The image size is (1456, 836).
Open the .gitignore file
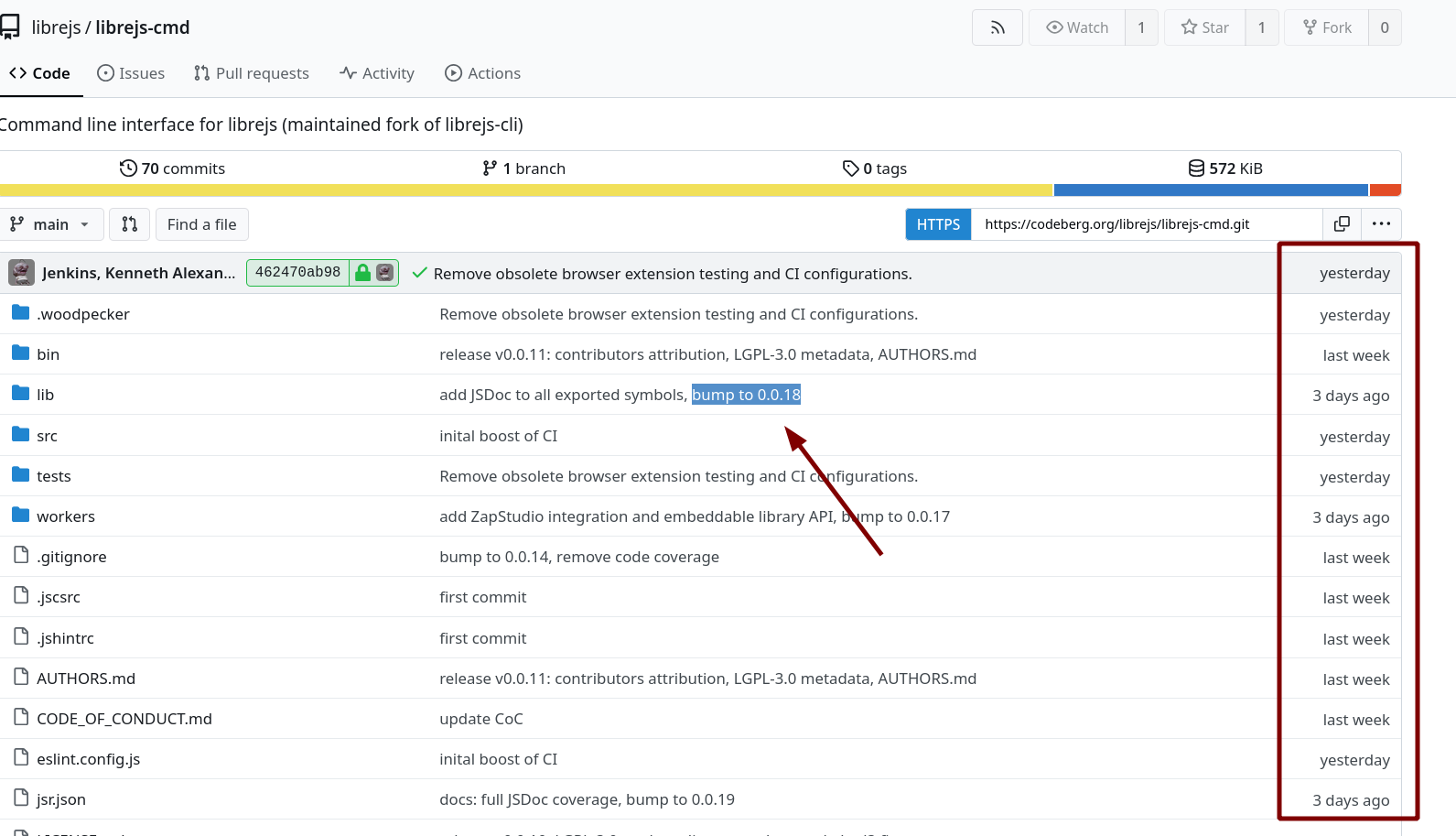coord(71,557)
